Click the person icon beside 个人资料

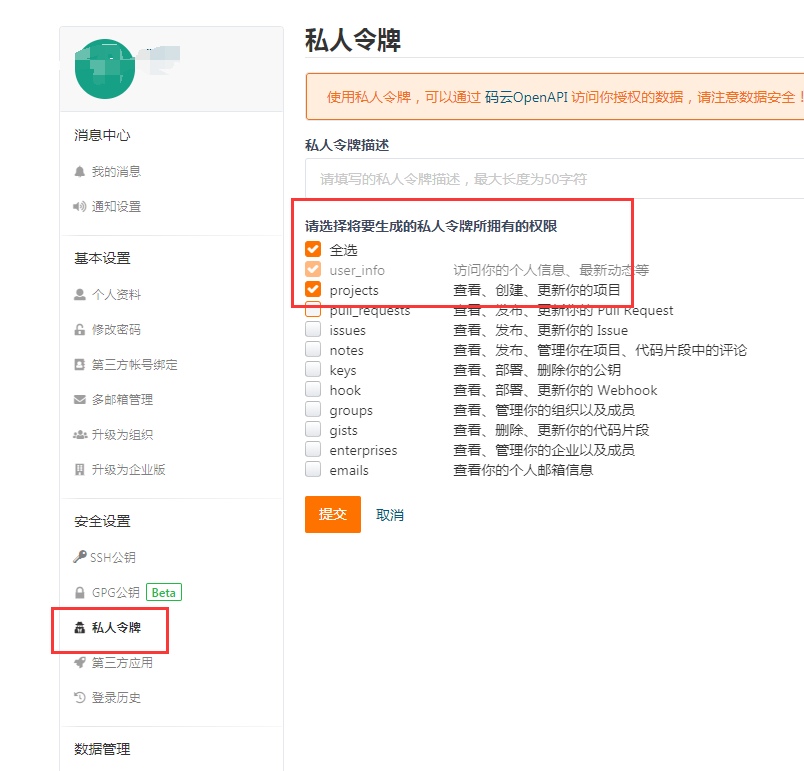click(x=79, y=295)
